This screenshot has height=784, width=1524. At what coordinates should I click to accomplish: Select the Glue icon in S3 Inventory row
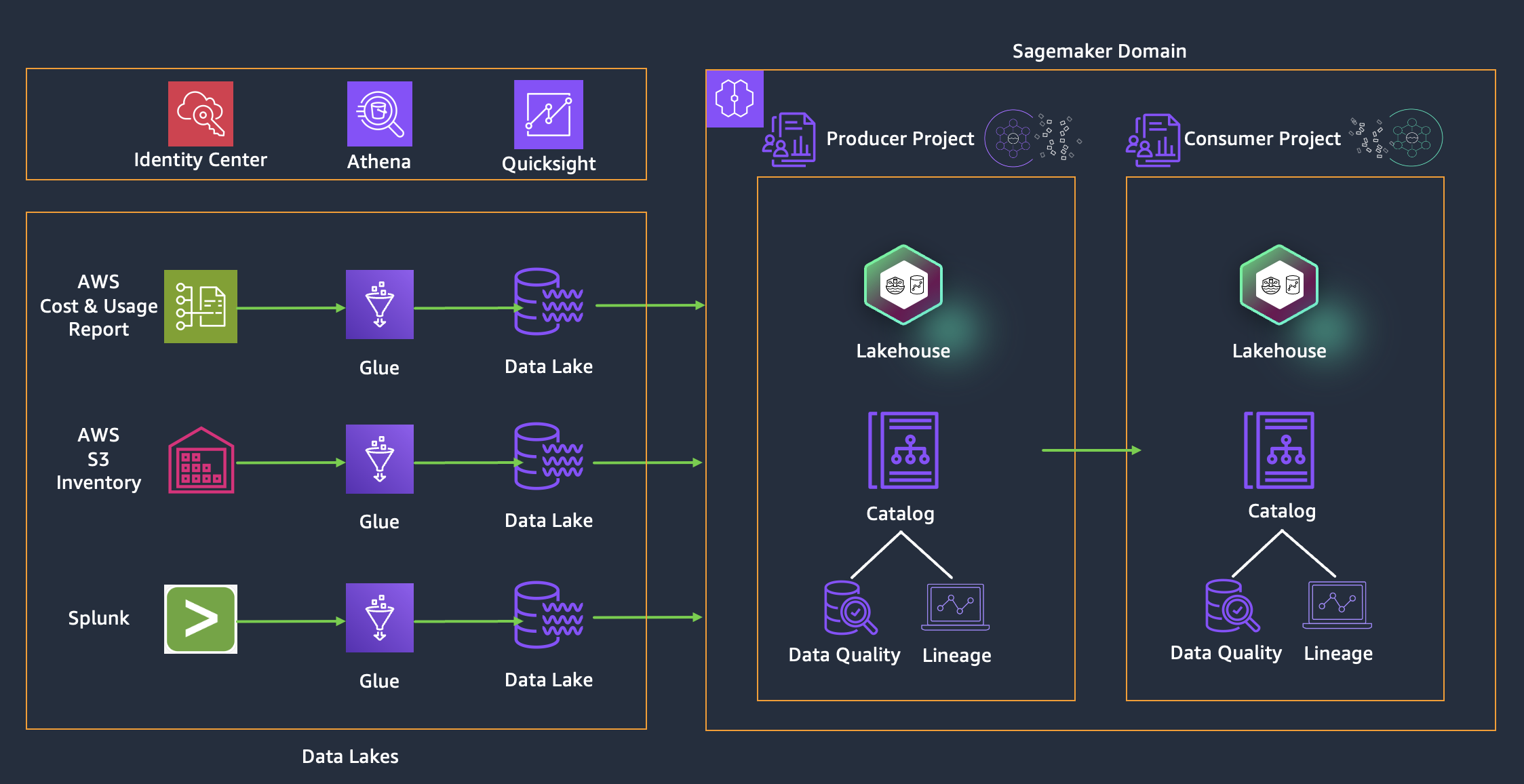coord(379,459)
